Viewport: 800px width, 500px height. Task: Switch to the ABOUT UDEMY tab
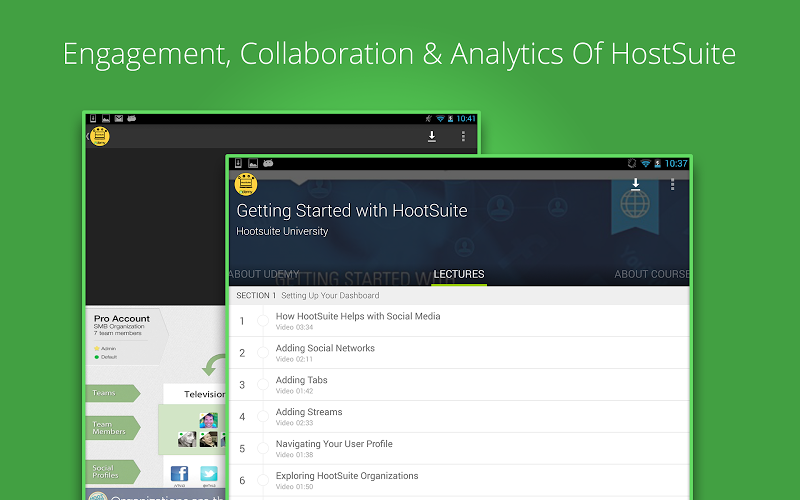pos(263,274)
